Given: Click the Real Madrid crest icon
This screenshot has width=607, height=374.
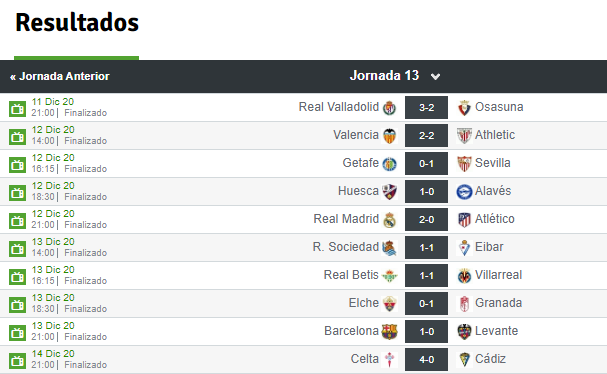Looking at the screenshot, I should 389,220.
